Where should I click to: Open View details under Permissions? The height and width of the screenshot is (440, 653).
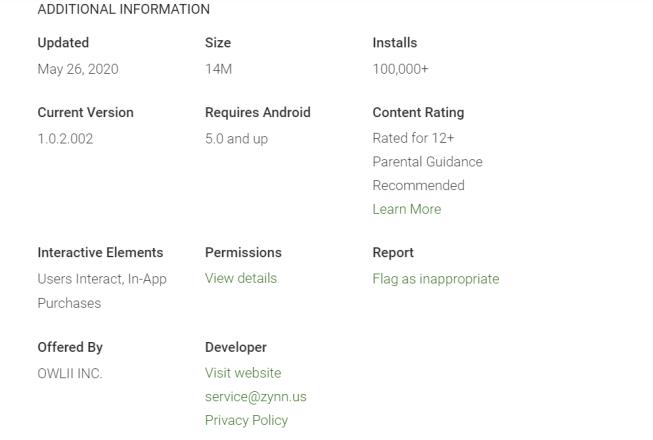coord(241,278)
